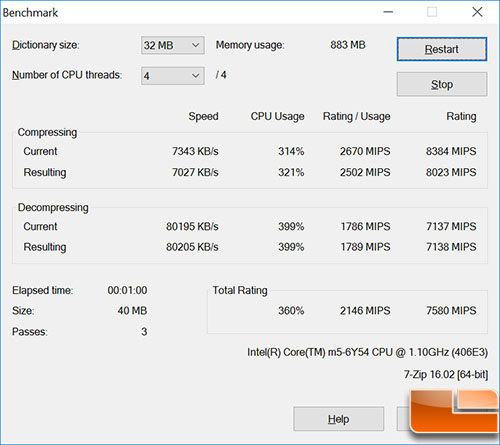Click the Dictionary size label

pyautogui.click(x=46, y=45)
